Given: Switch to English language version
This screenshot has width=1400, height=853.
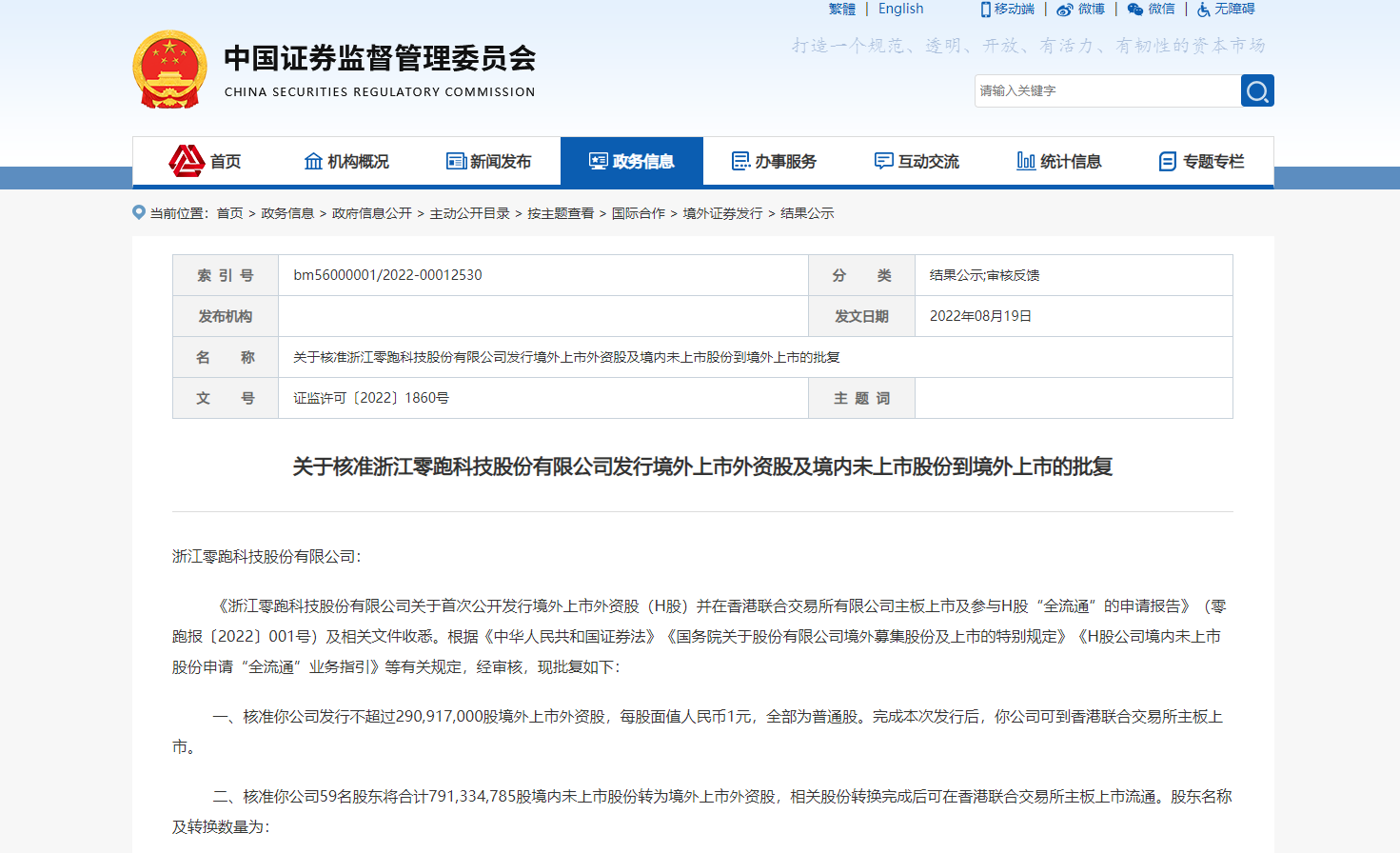Looking at the screenshot, I should pyautogui.click(x=900, y=9).
